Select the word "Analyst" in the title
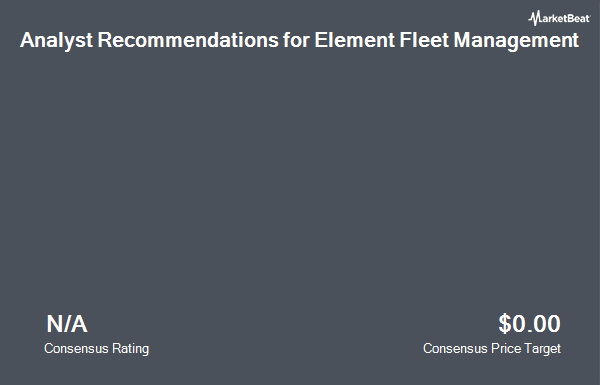This screenshot has height=385, width=600. (56, 40)
